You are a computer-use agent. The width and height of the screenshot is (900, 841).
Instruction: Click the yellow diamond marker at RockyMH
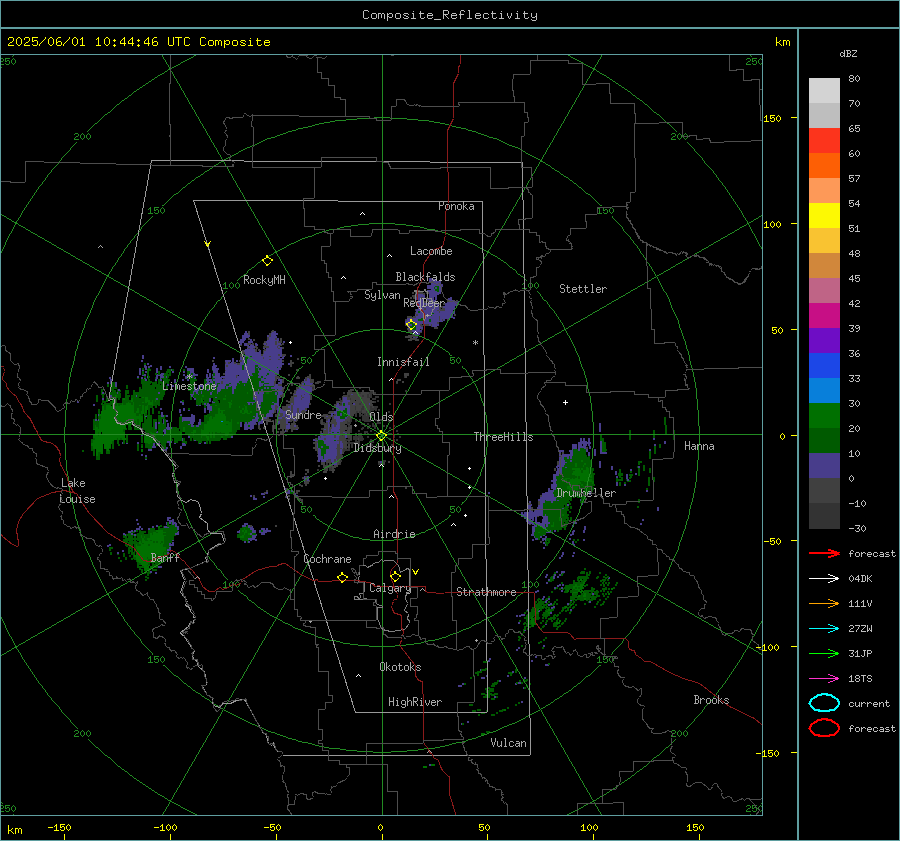click(267, 261)
